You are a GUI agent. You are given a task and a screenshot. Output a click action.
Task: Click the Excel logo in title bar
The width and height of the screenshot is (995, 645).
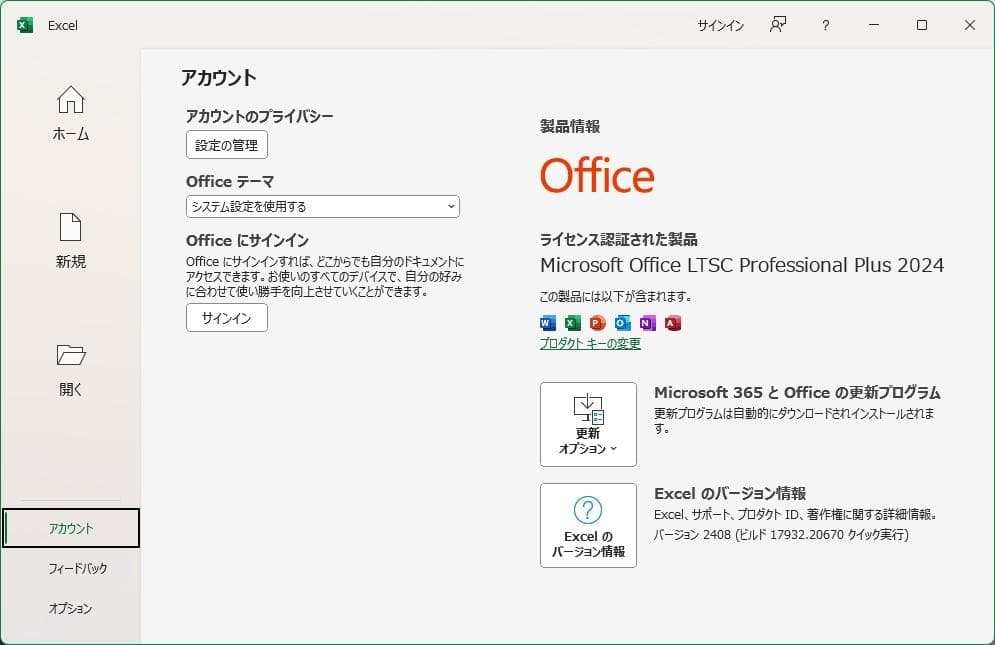coord(25,25)
